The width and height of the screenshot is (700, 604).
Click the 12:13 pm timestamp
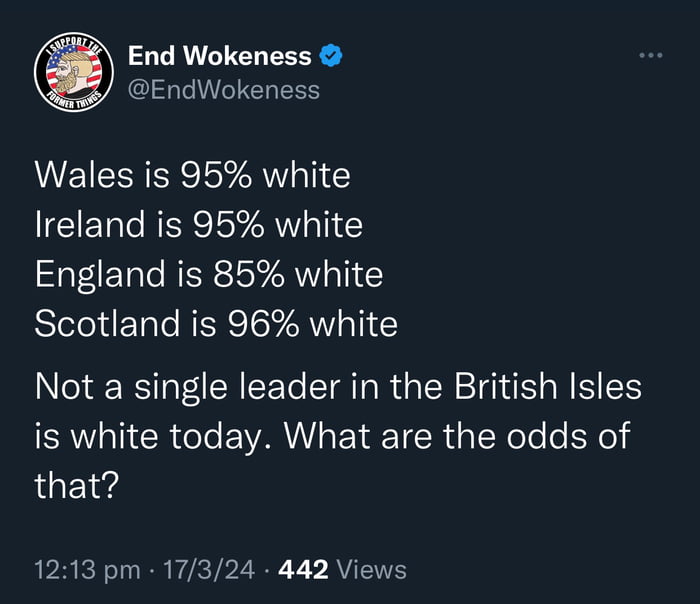[87, 570]
